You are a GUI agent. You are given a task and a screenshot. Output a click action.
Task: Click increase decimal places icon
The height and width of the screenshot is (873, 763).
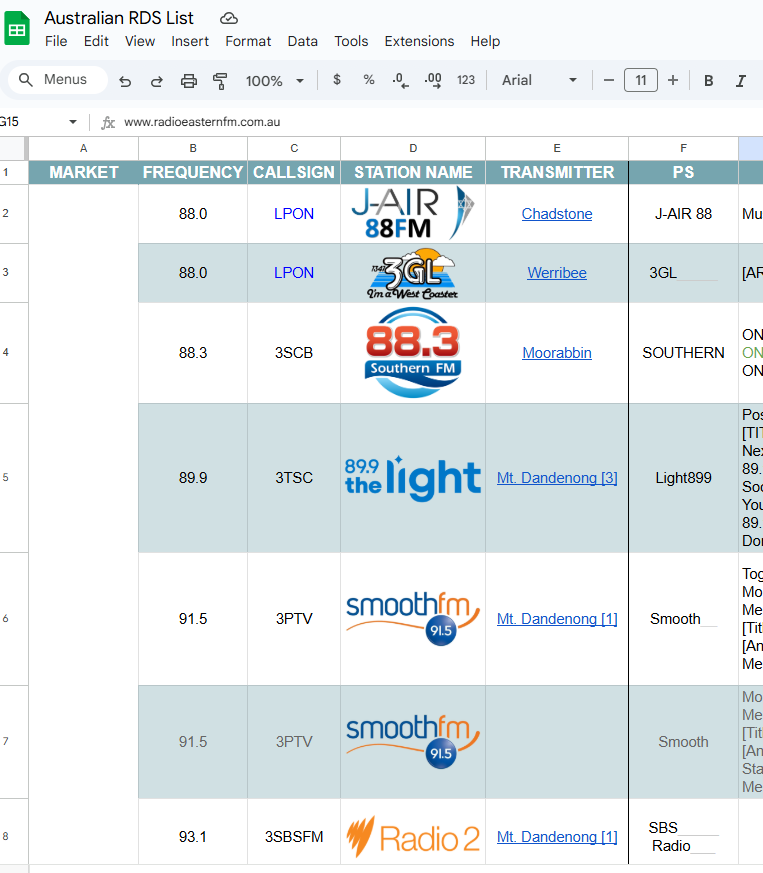coord(433,80)
